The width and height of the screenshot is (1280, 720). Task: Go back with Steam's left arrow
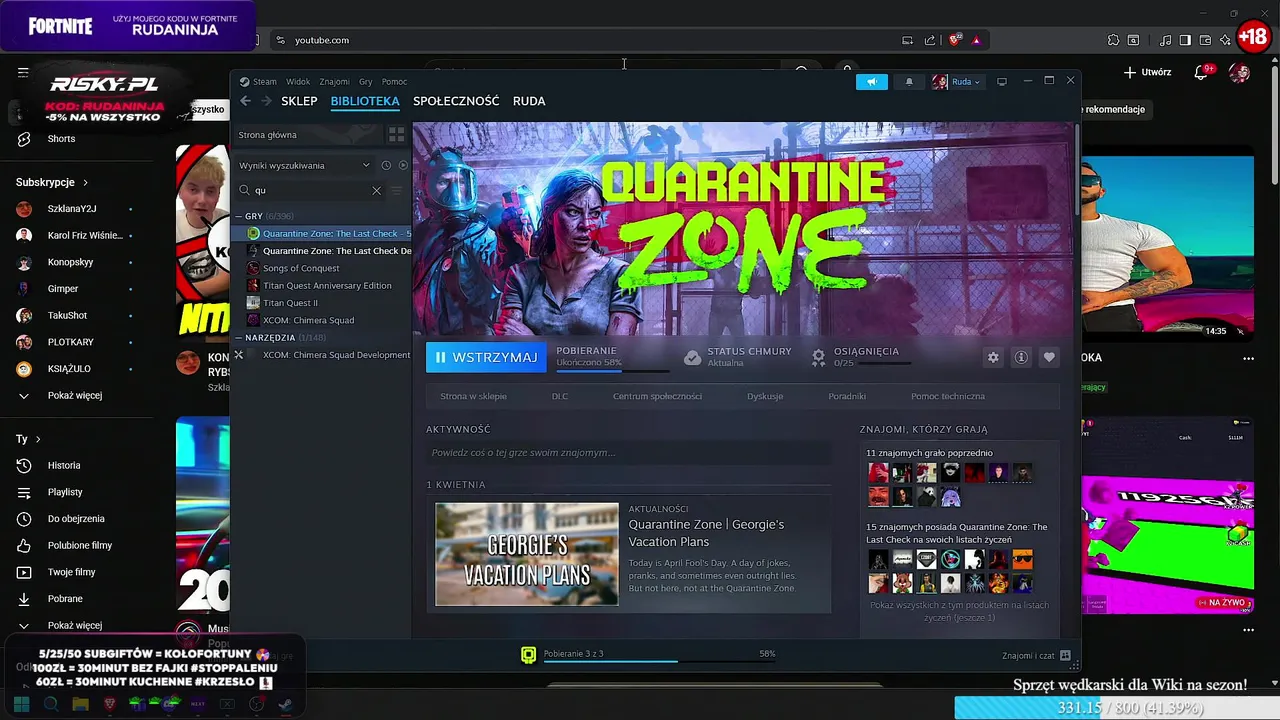click(245, 101)
